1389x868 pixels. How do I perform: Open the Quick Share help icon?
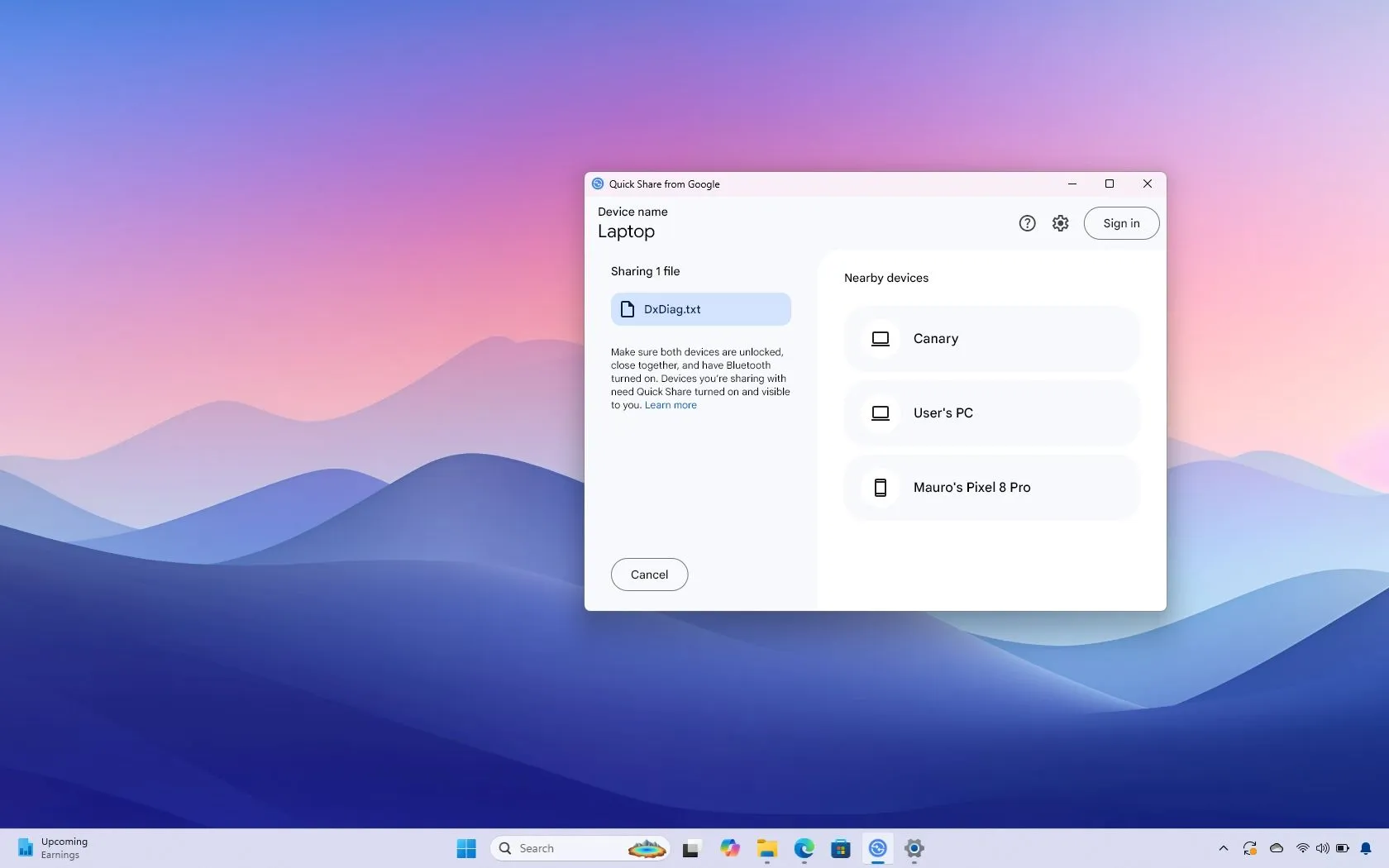tap(1027, 223)
